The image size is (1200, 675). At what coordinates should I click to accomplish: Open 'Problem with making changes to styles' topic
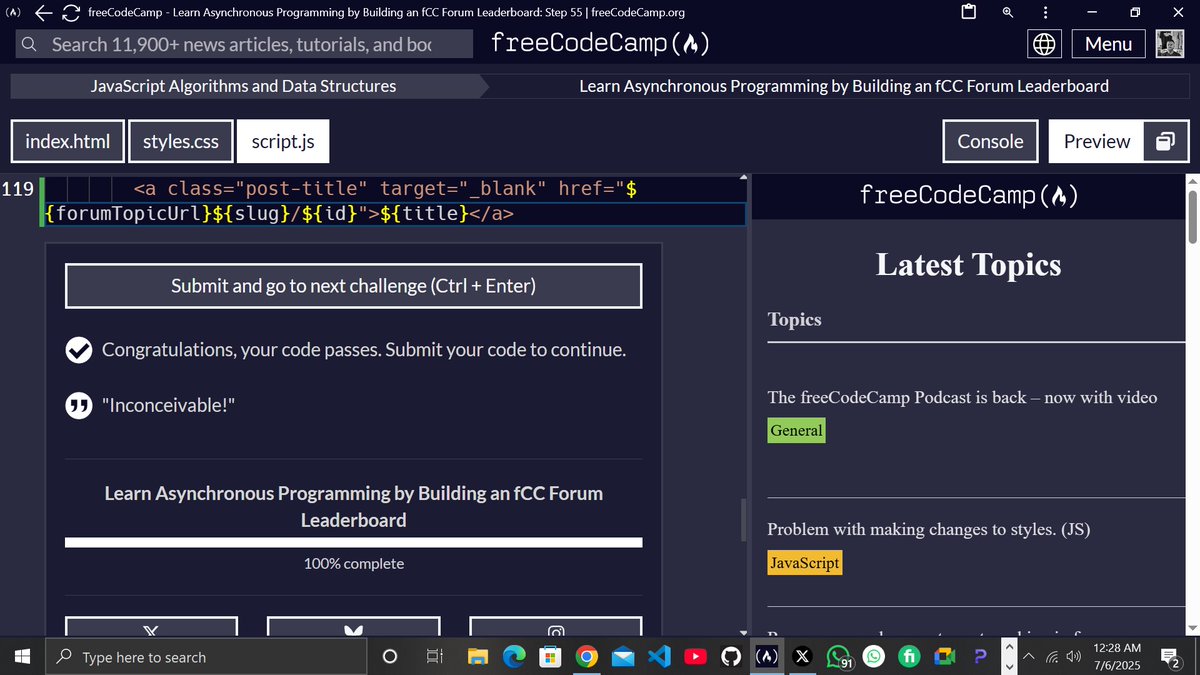pyautogui.click(x=928, y=530)
